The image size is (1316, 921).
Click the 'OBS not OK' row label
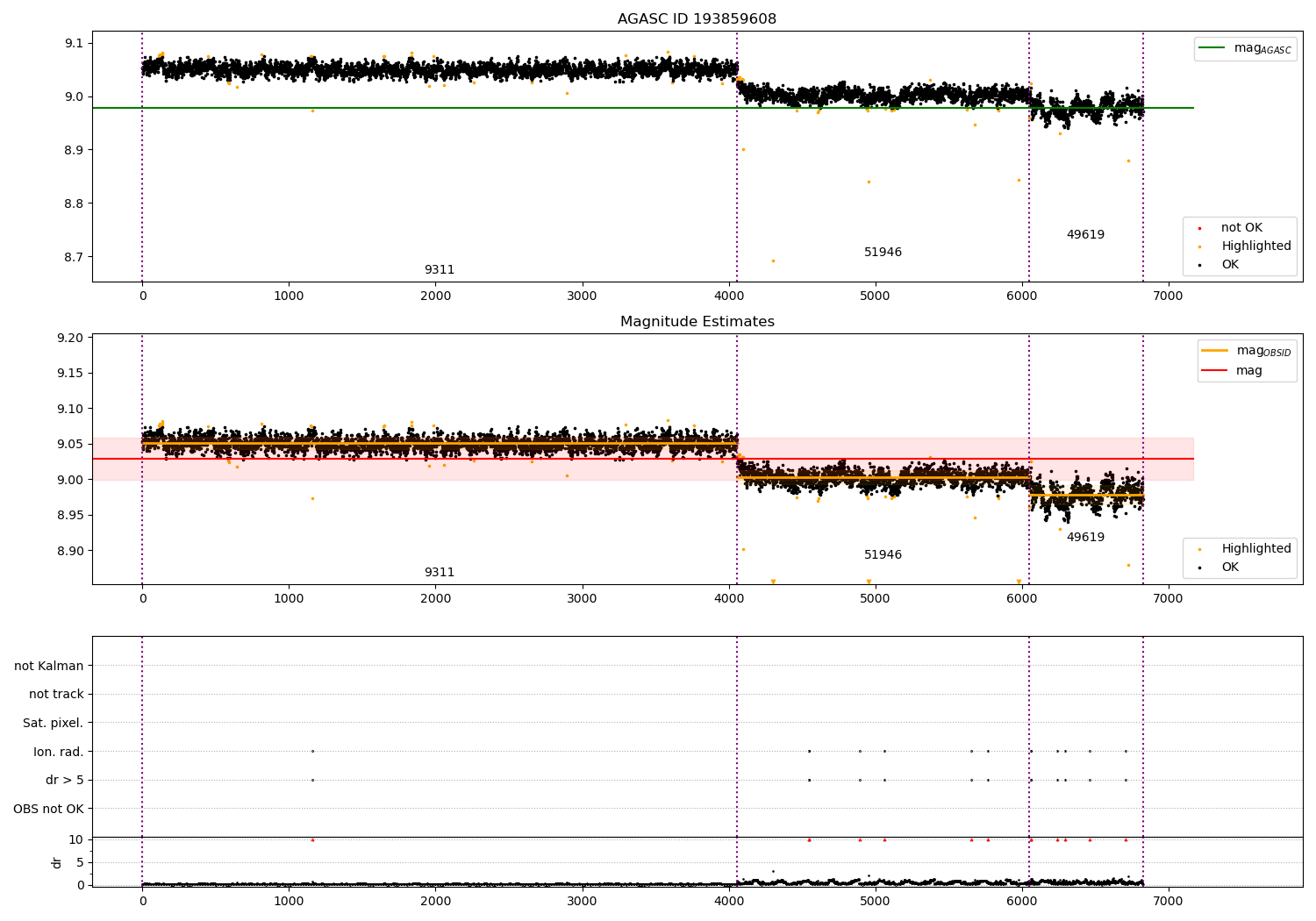(48, 810)
